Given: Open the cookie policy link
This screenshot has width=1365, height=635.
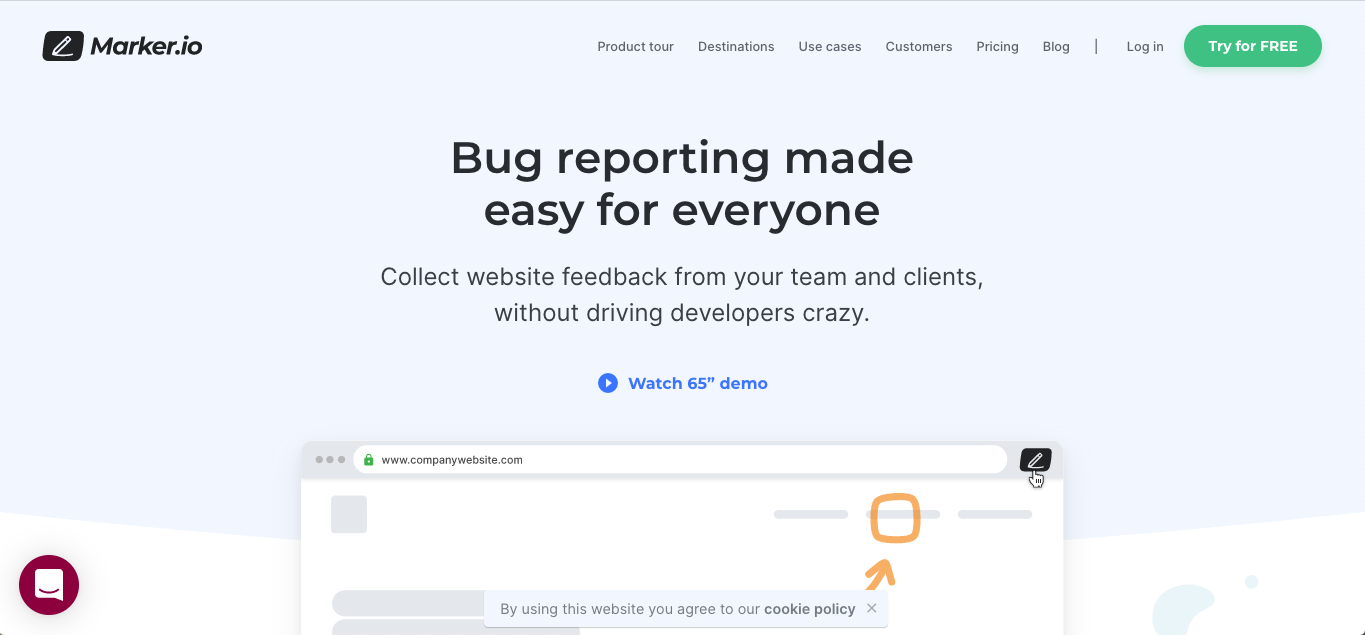Looking at the screenshot, I should pos(810,608).
